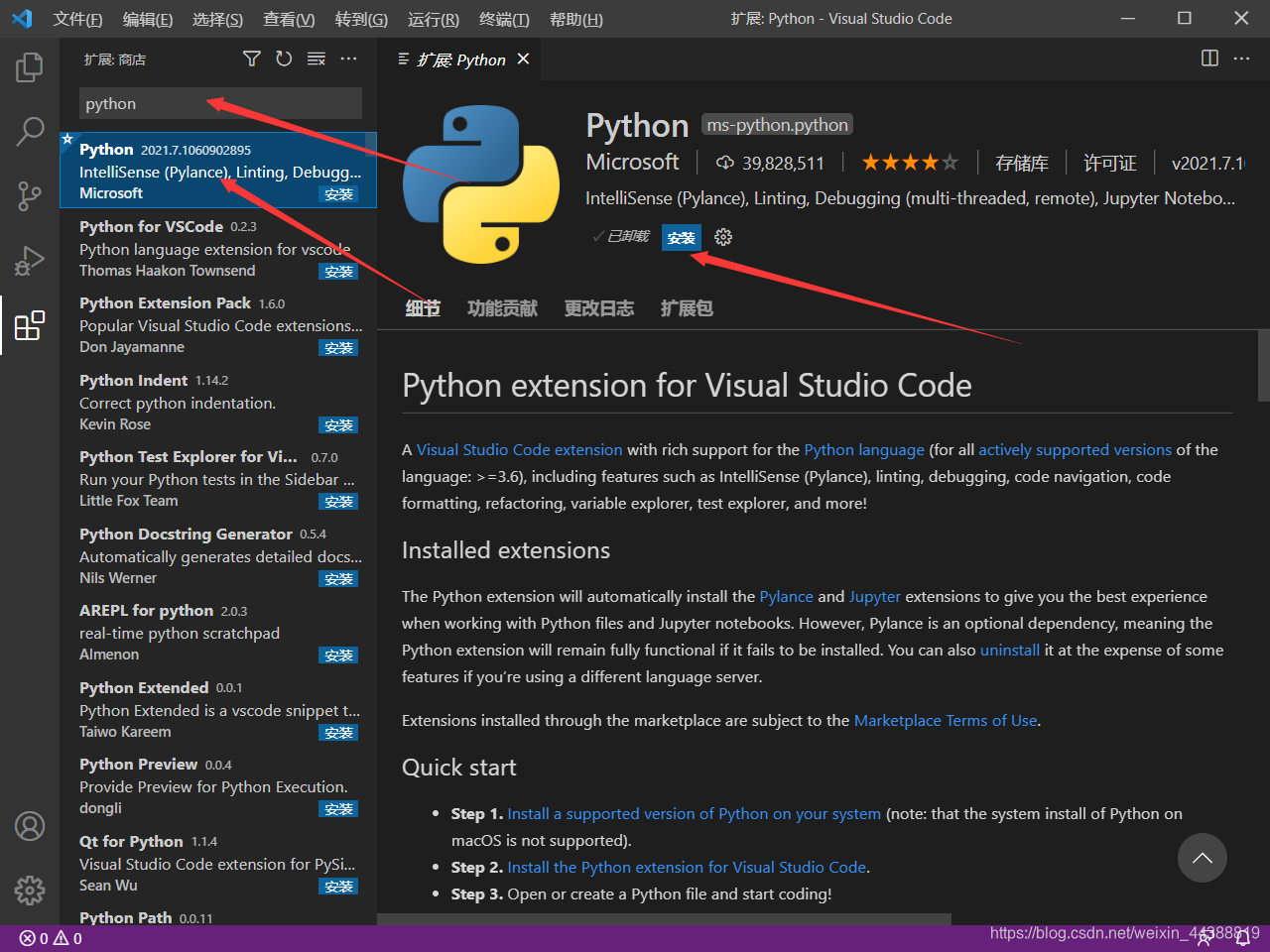Install Python Indent extension
This screenshot has height=952, width=1270.
point(338,425)
